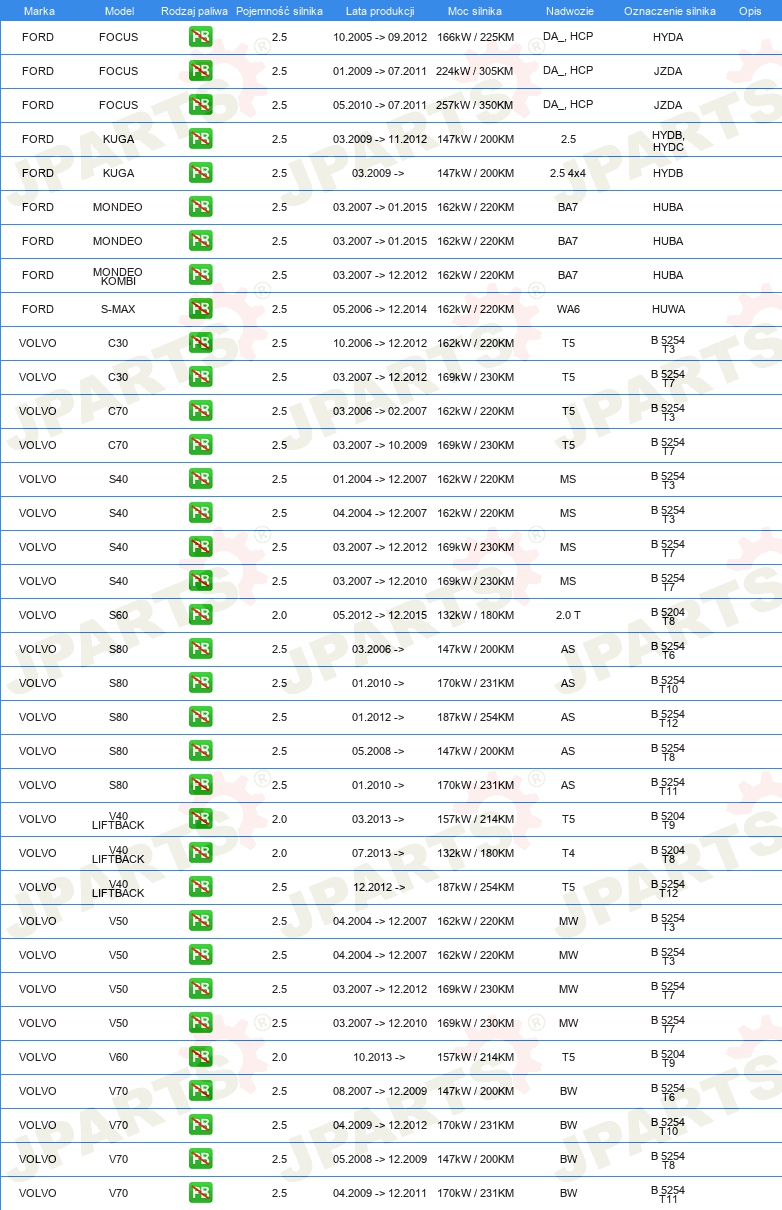This screenshot has width=782, height=1210.
Task: Click the JZDA cell in 350KM Focus row
Action: click(668, 105)
